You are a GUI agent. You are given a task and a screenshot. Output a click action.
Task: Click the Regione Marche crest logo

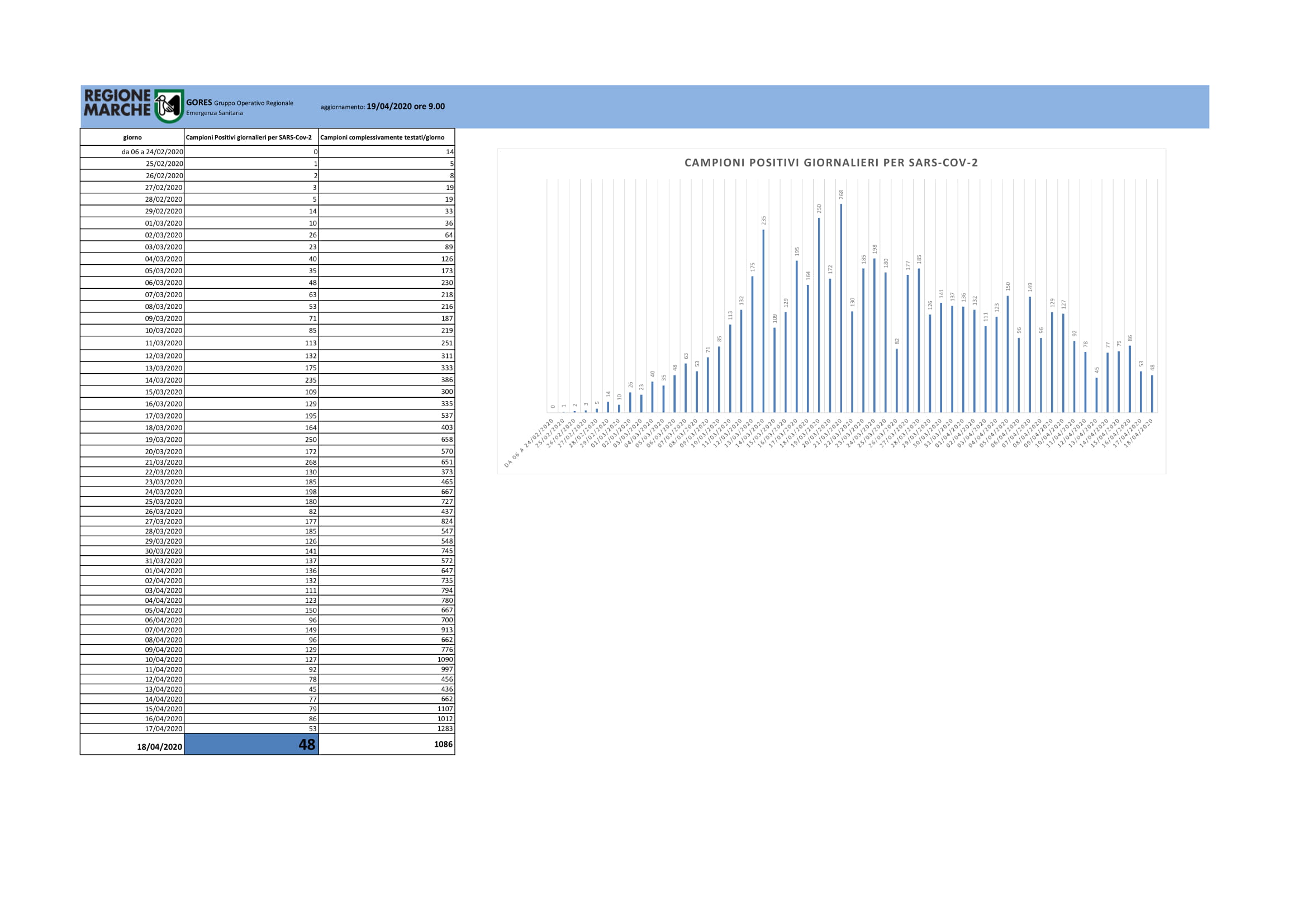pyautogui.click(x=169, y=106)
